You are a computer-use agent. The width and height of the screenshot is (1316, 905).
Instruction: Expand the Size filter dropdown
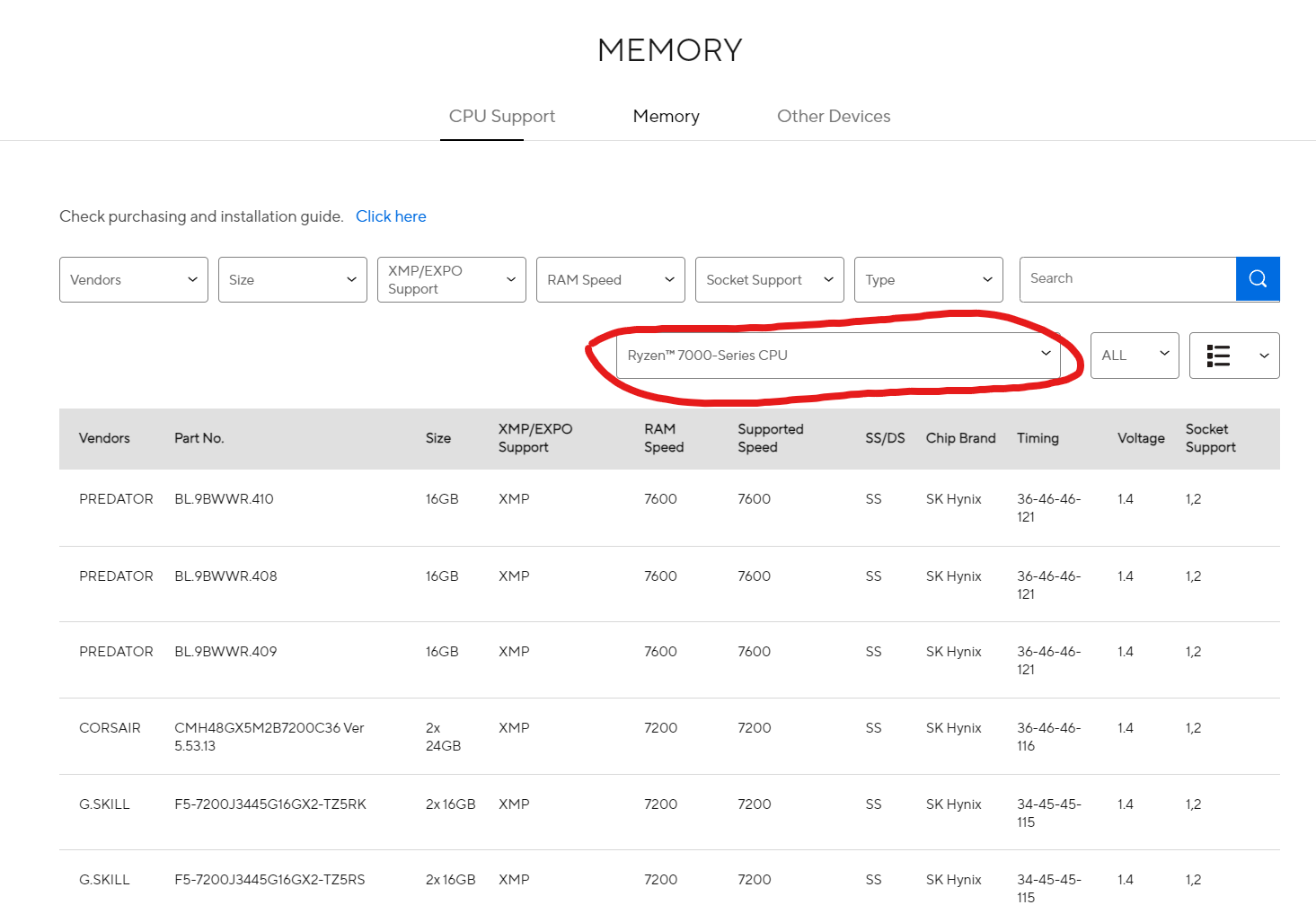[292, 280]
